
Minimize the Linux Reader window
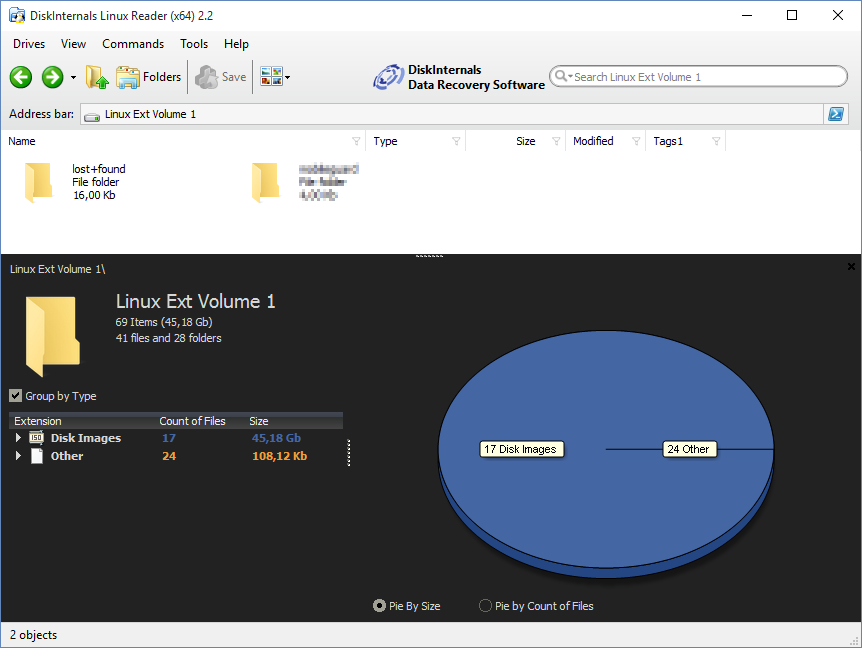click(x=747, y=15)
